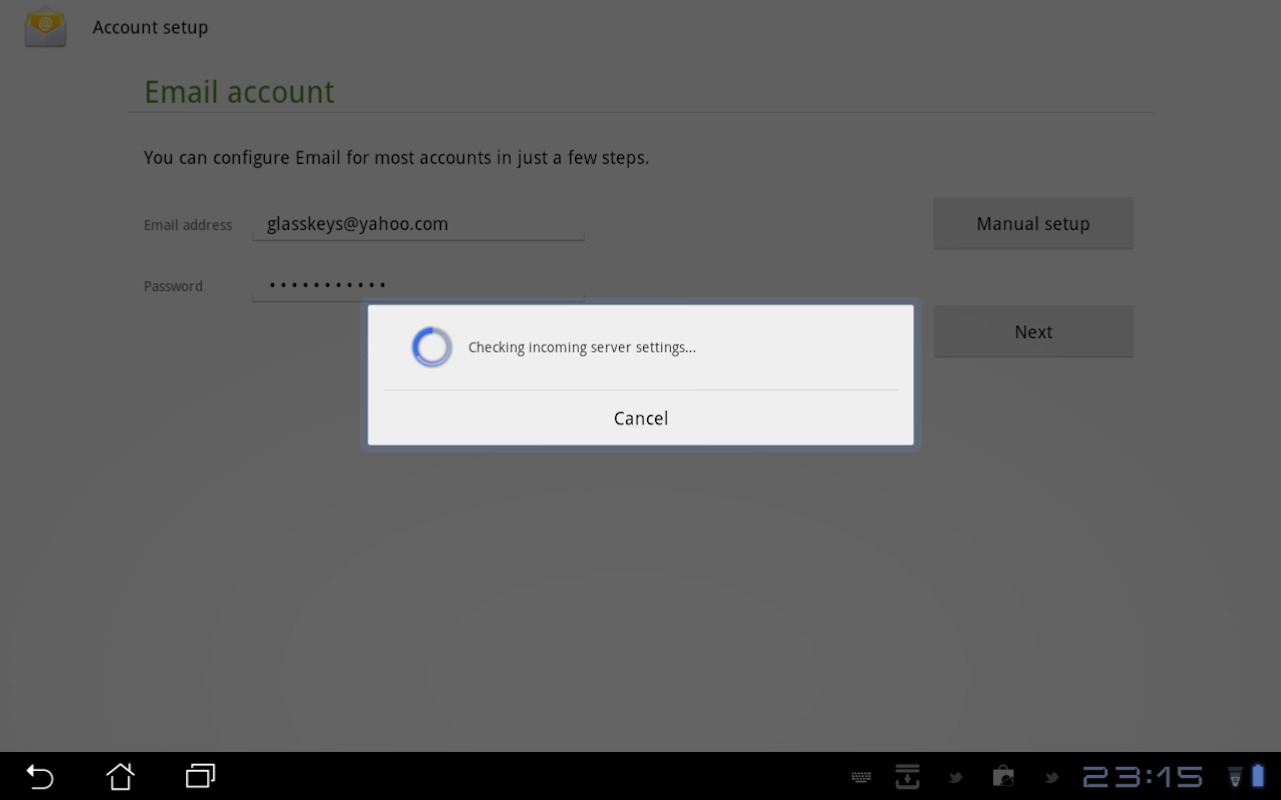Tap Twitter notification right of download icon

click(x=955, y=777)
